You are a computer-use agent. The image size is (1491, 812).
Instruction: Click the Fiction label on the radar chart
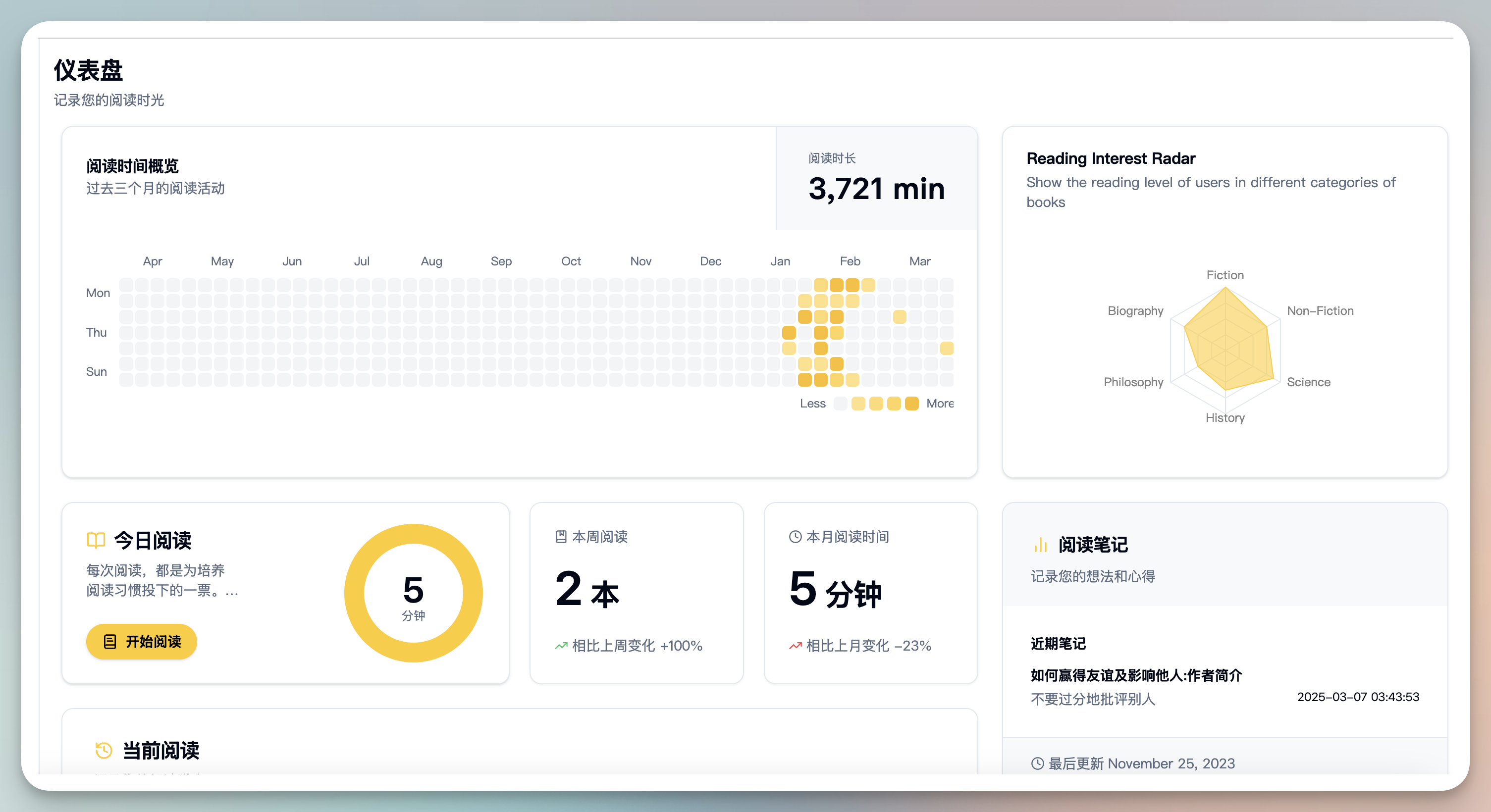(1225, 275)
